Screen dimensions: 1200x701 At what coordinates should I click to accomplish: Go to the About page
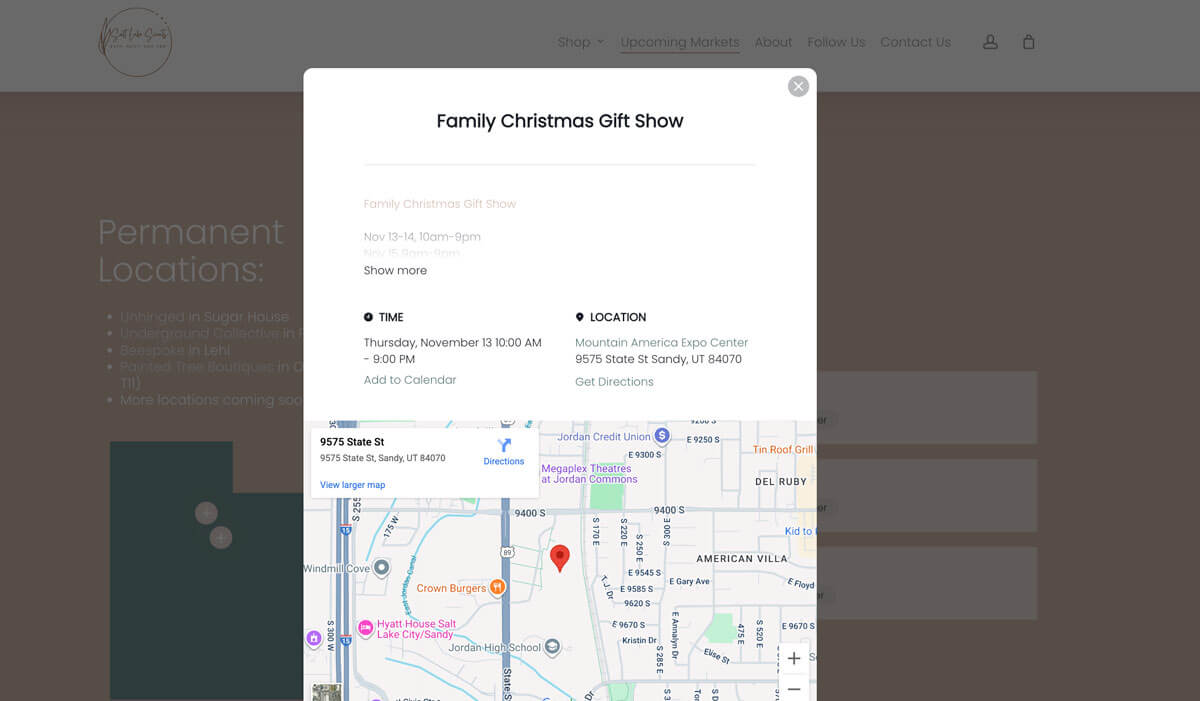coord(773,42)
